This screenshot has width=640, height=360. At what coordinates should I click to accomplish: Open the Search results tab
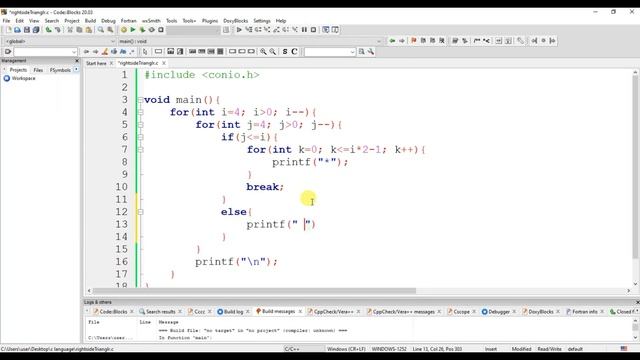pos(160,312)
